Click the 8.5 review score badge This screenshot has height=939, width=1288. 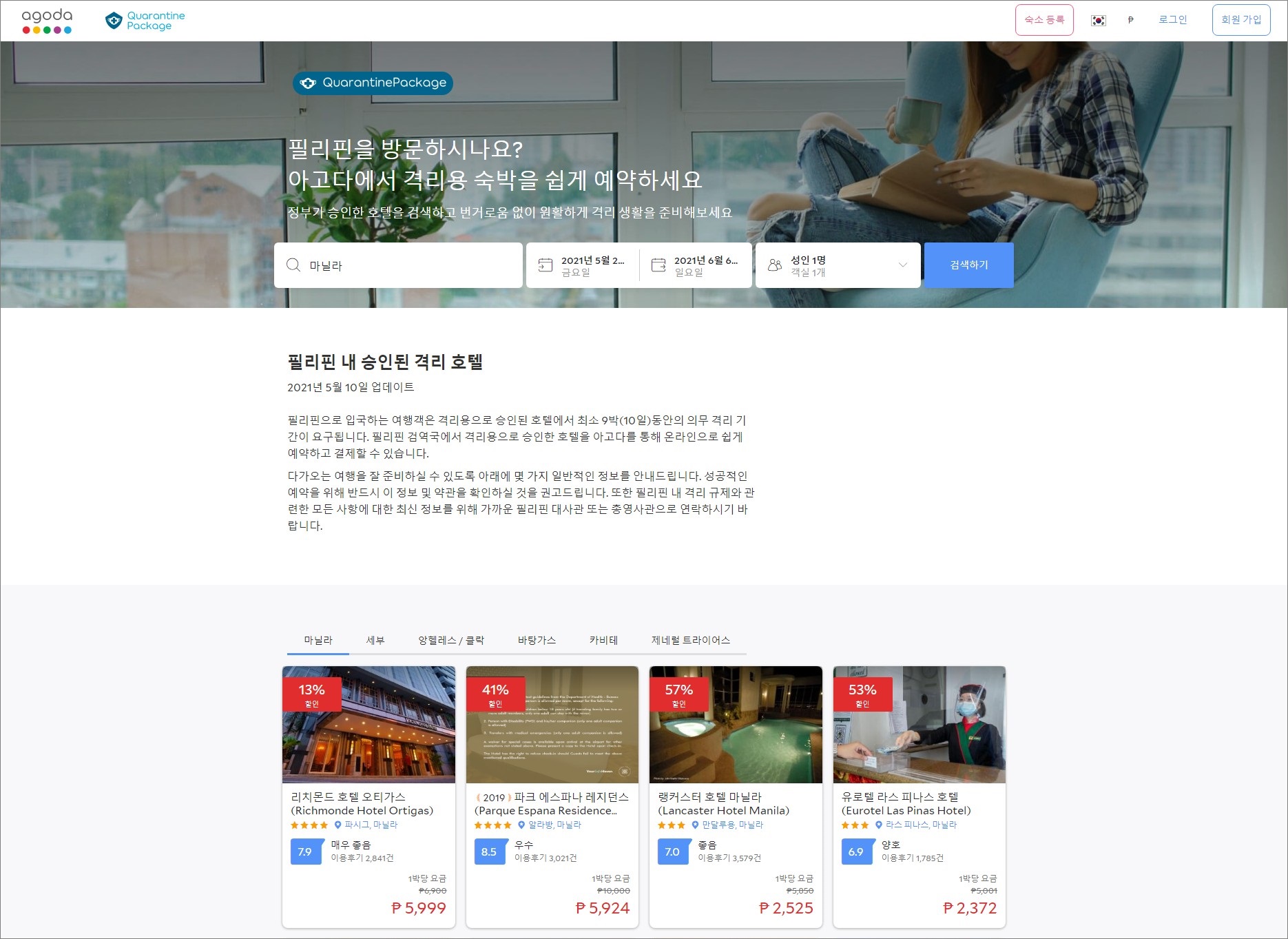(x=490, y=852)
